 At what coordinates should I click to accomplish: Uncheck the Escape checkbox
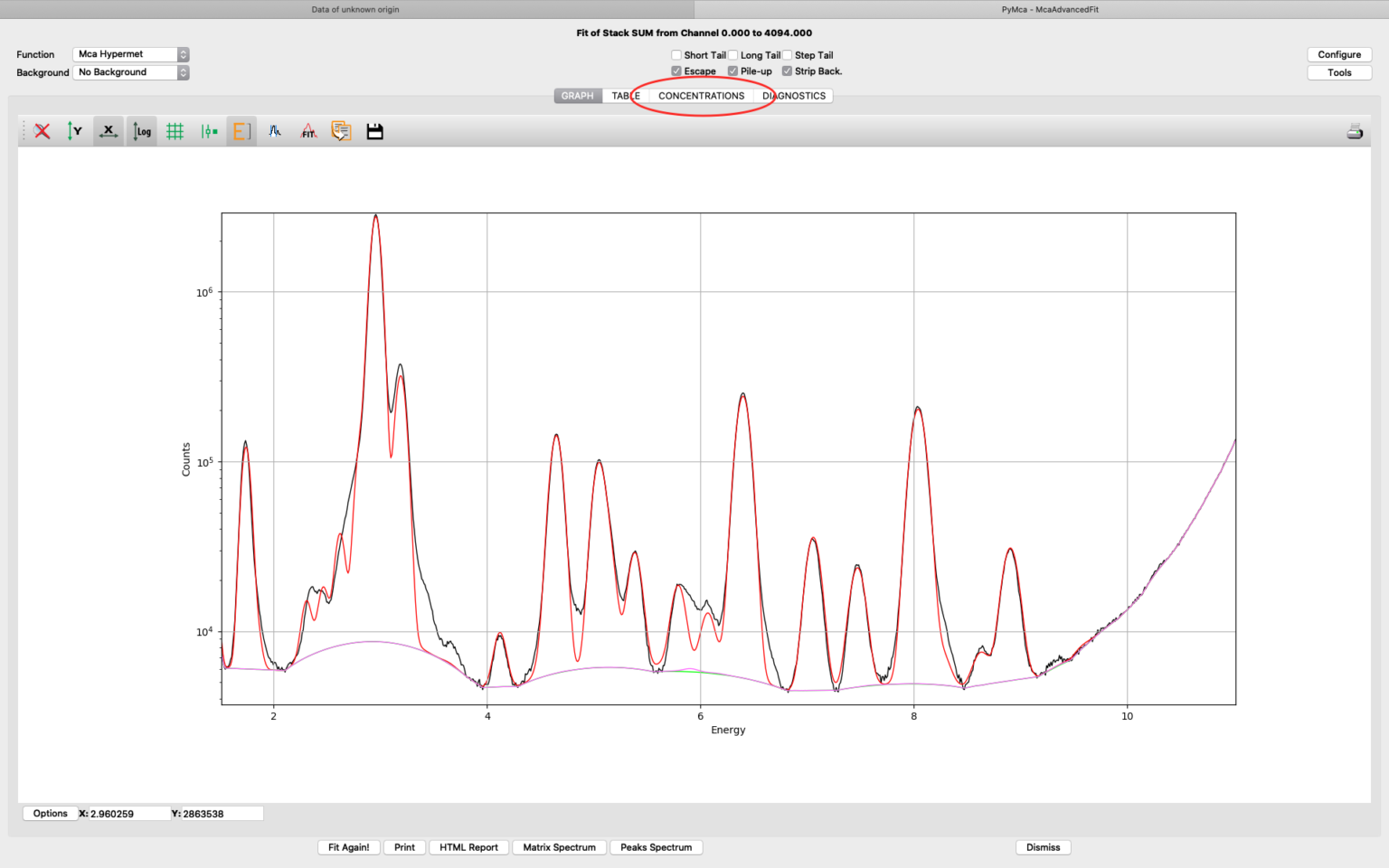pyautogui.click(x=676, y=71)
